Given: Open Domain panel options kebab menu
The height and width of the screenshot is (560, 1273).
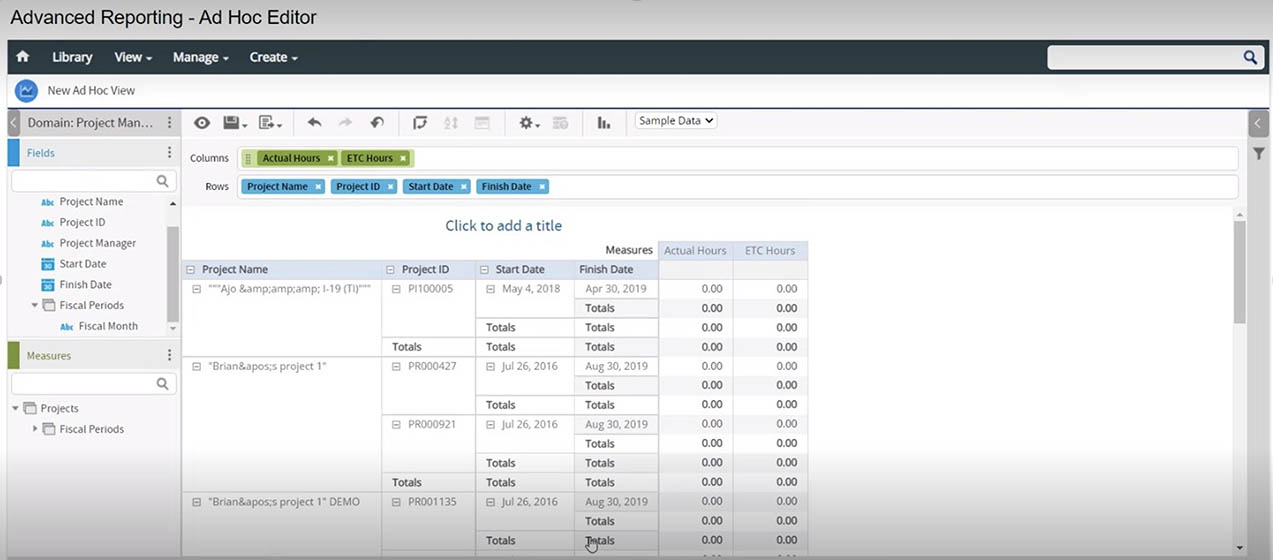Looking at the screenshot, I should [170, 123].
